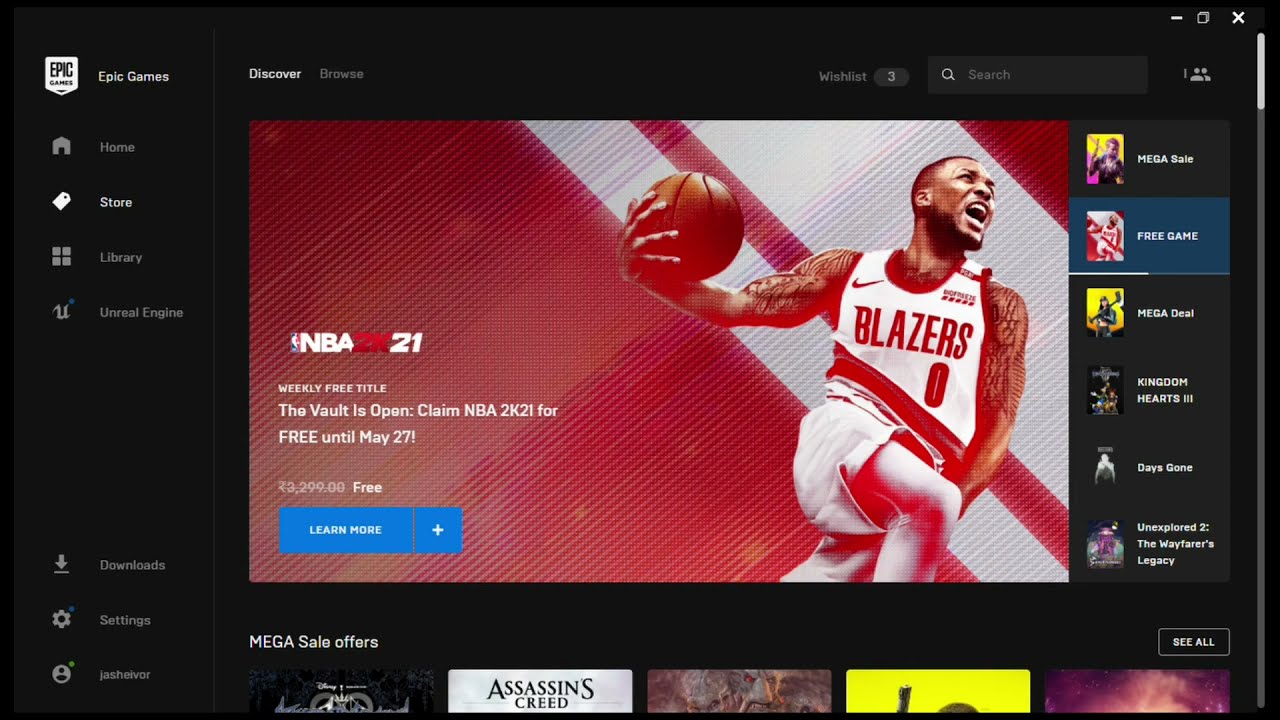Viewport: 1280px width, 720px height.
Task: Click the vertical scrollbar on right
Action: click(1261, 70)
